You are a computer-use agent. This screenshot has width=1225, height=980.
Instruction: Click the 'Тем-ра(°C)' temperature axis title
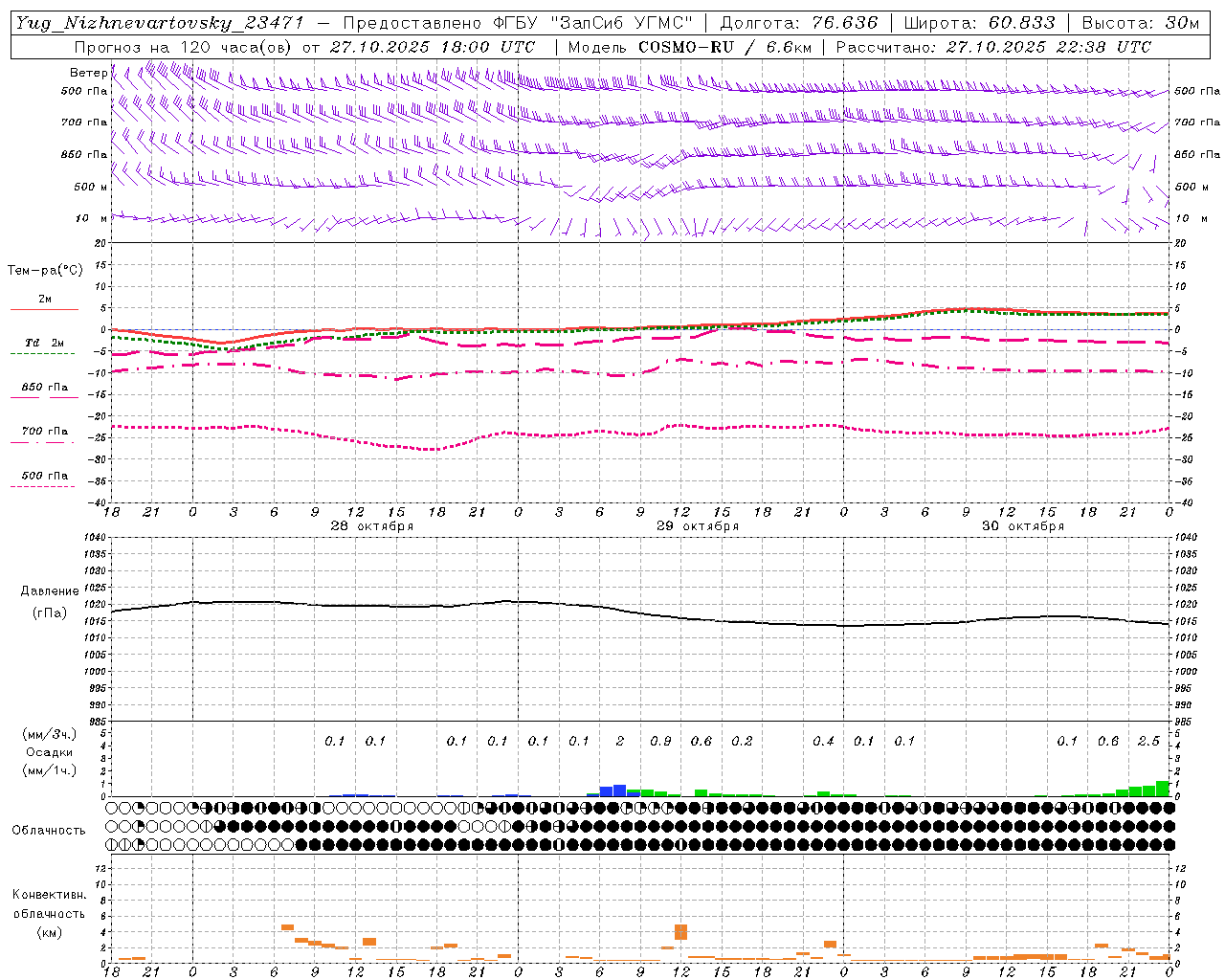pyautogui.click(x=45, y=271)
